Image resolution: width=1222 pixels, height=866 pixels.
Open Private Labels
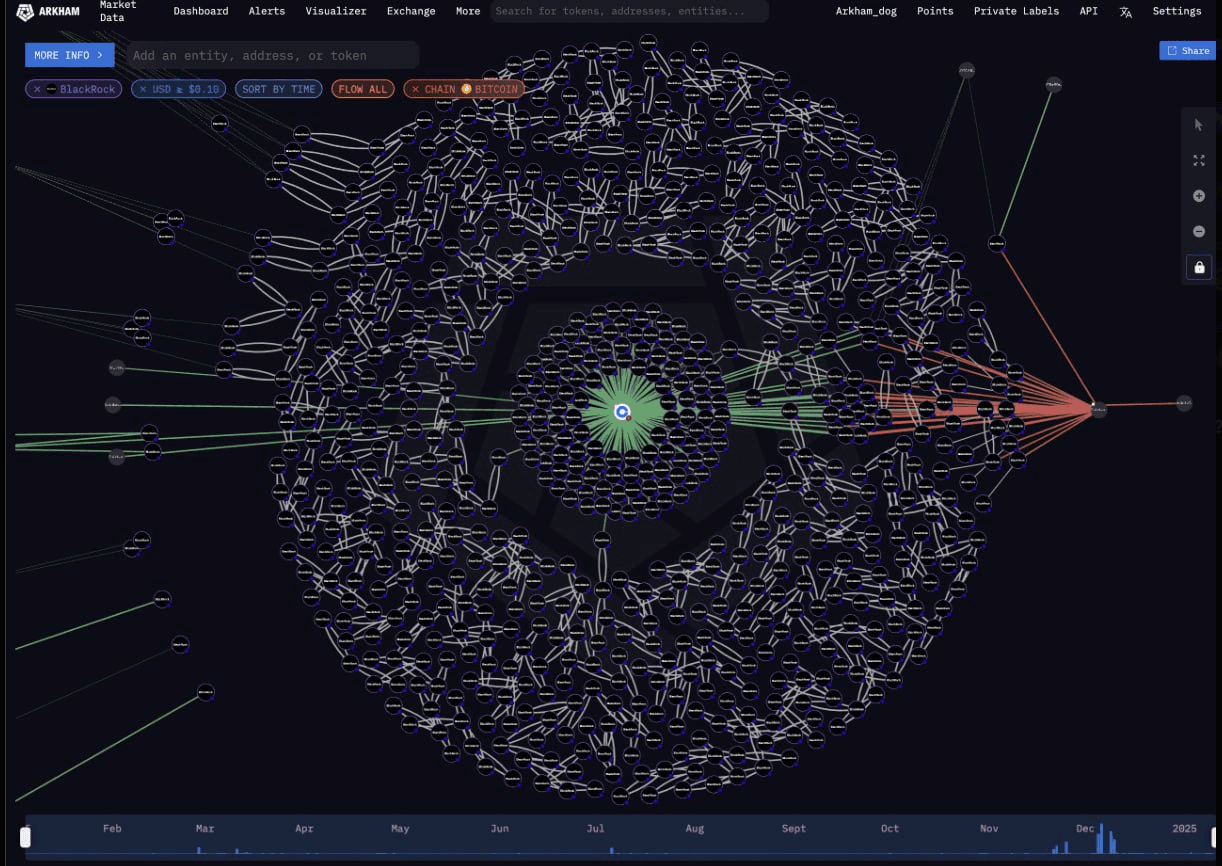tap(1016, 11)
